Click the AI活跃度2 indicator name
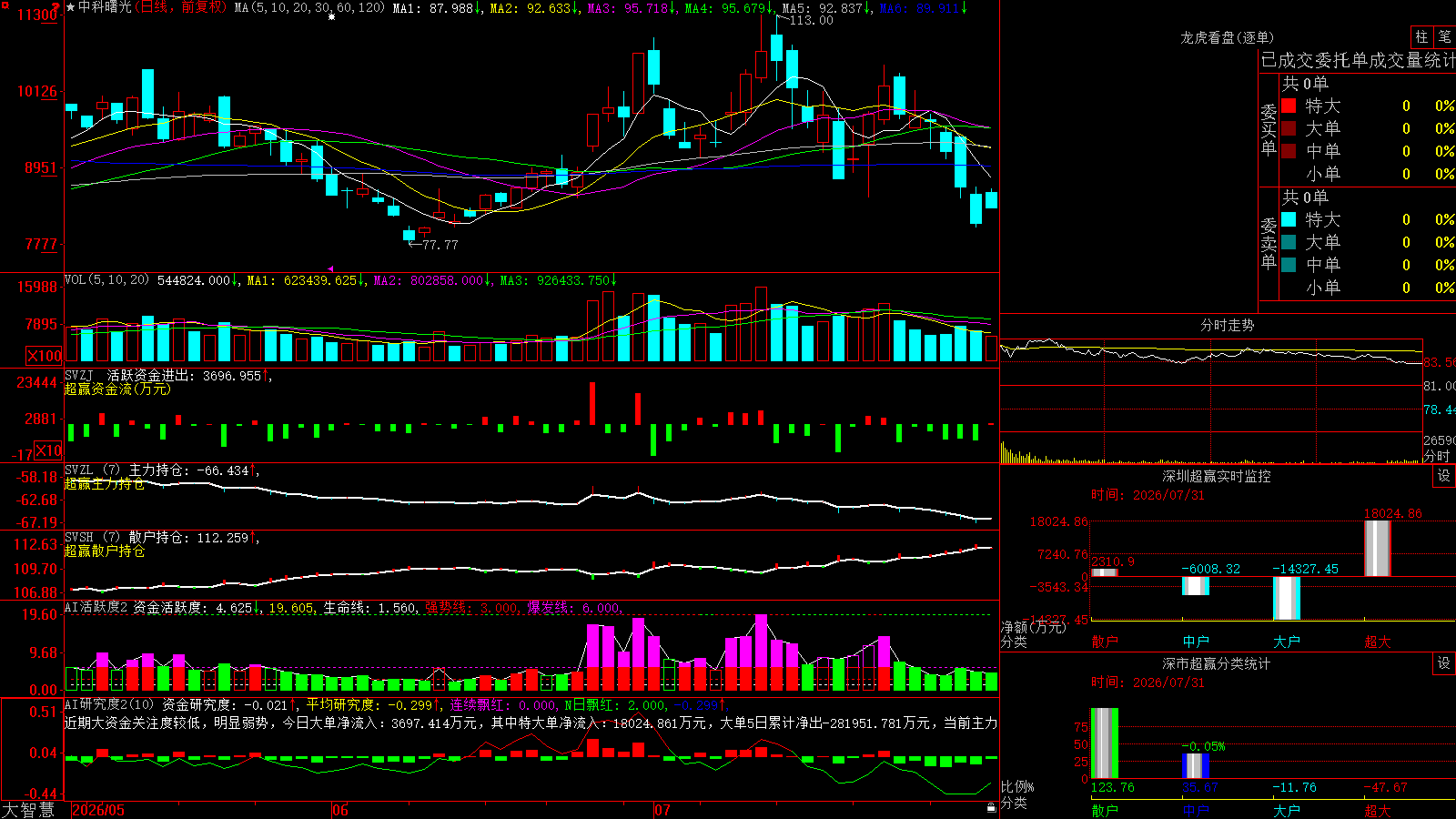The width and height of the screenshot is (1456, 819). [96, 607]
